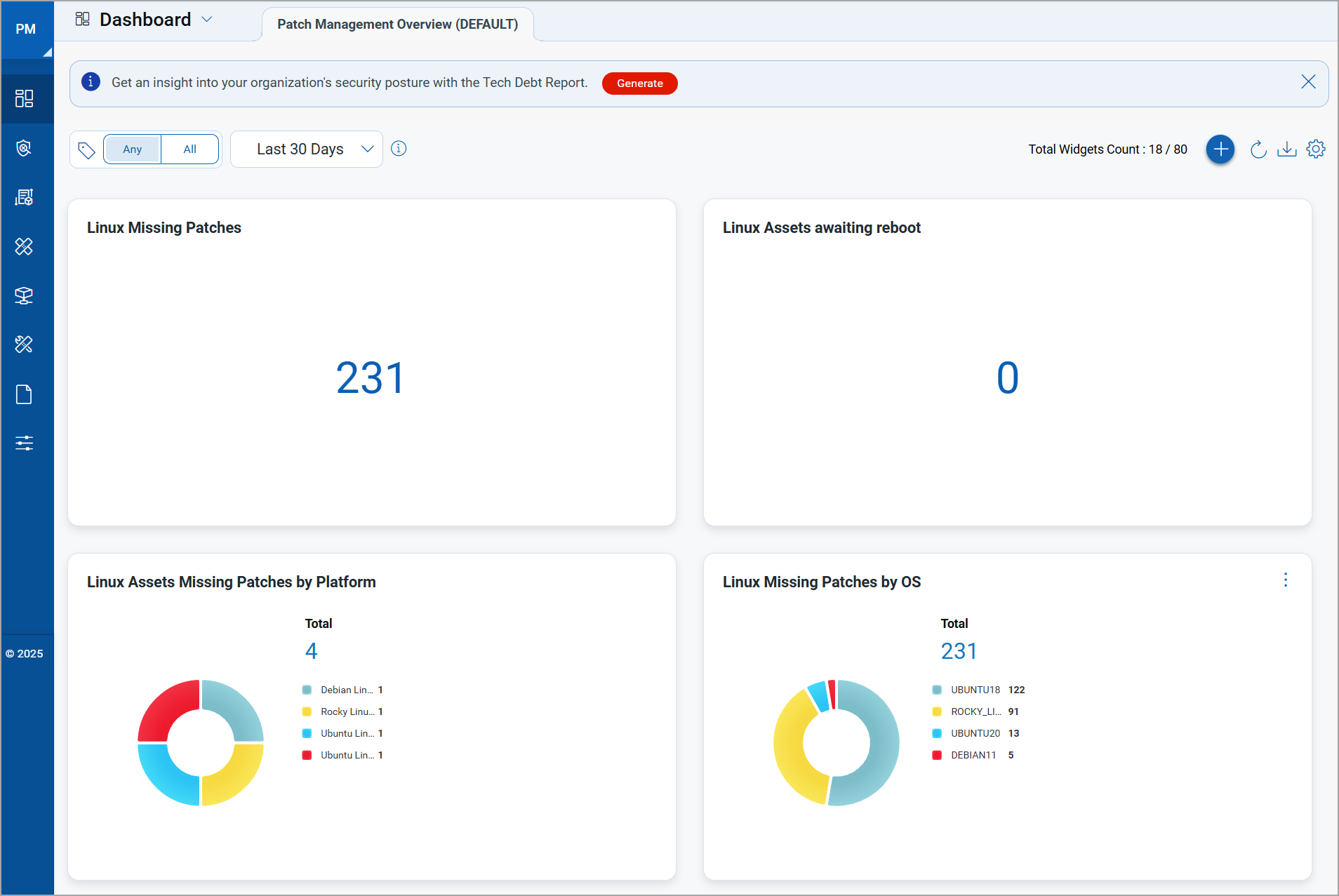Dismiss the Tech Debt Report banner
This screenshot has width=1339, height=896.
coord(1307,82)
